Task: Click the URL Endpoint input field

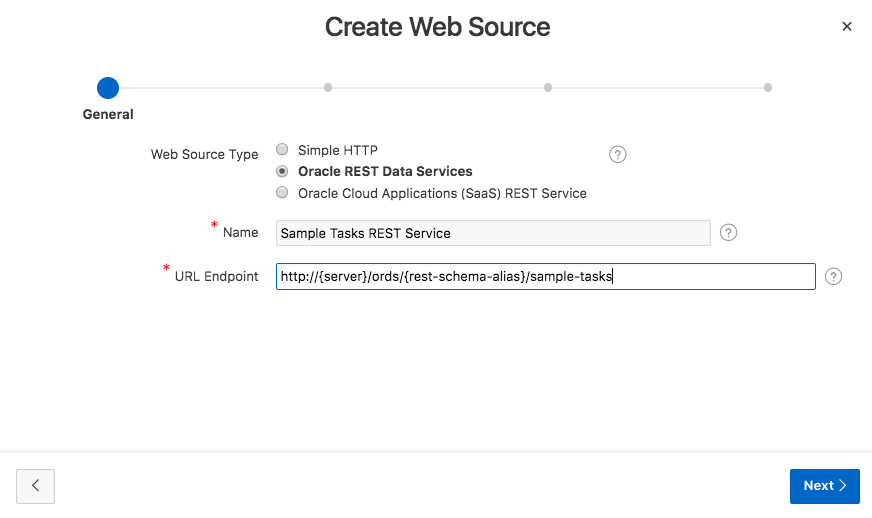Action: tap(545, 277)
